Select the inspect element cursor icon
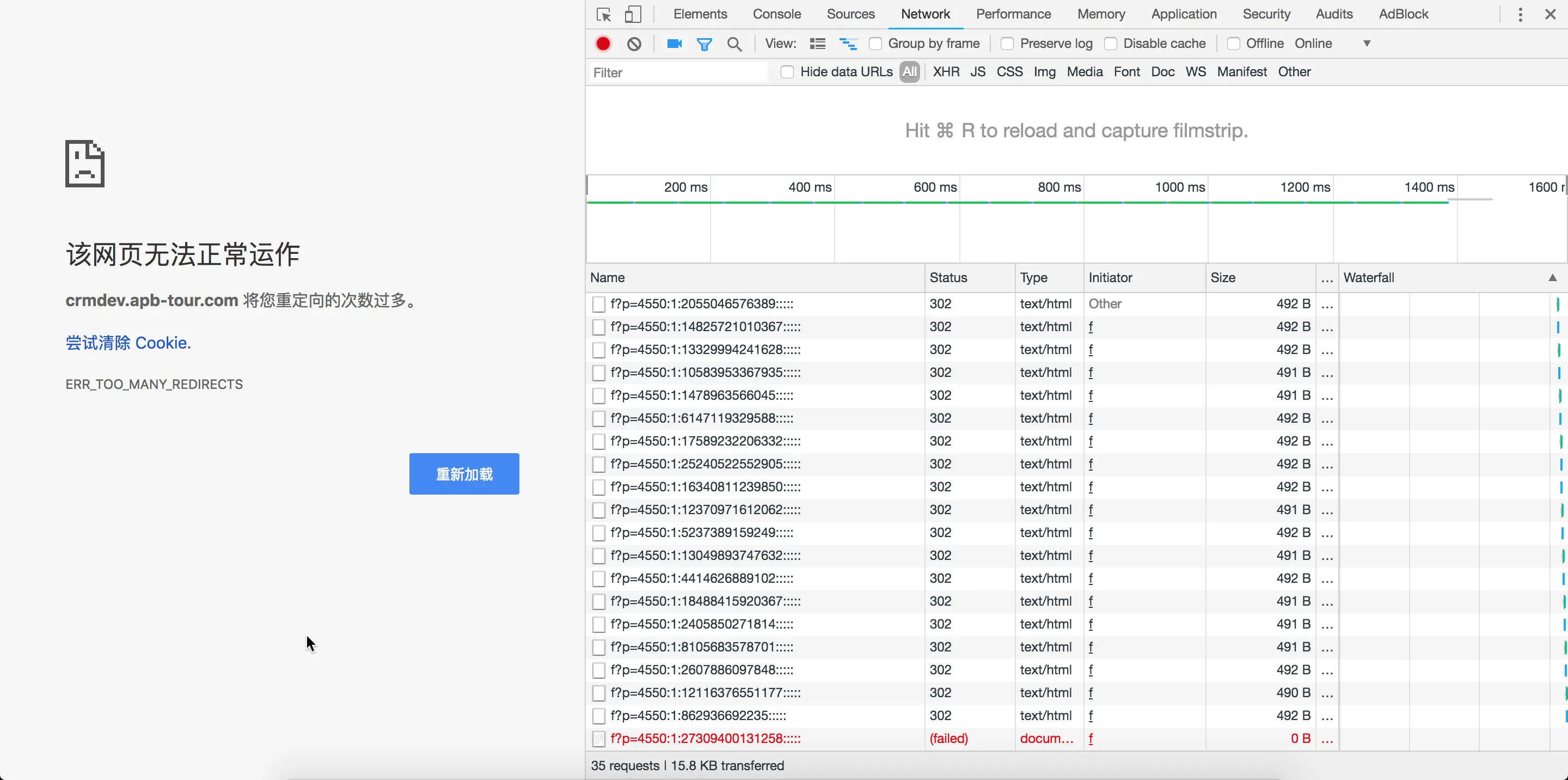The image size is (1568, 780). (x=603, y=14)
